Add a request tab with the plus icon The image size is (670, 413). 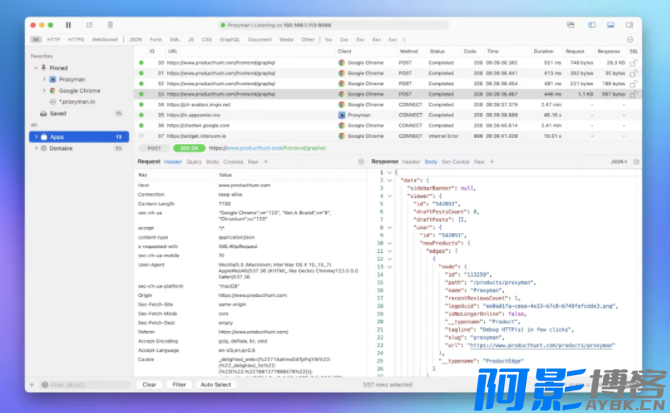[266, 162]
